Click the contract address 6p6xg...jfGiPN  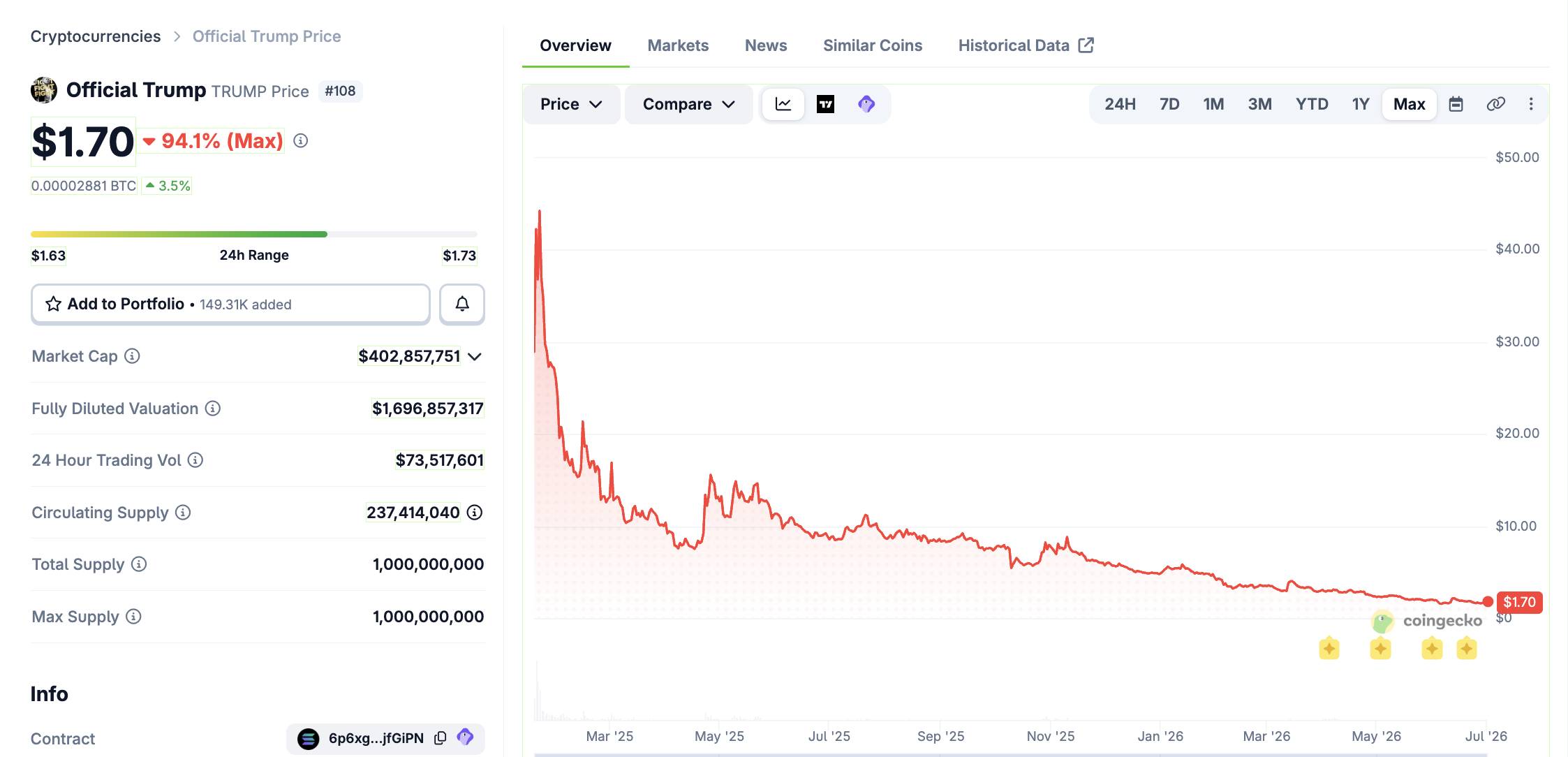click(x=376, y=738)
